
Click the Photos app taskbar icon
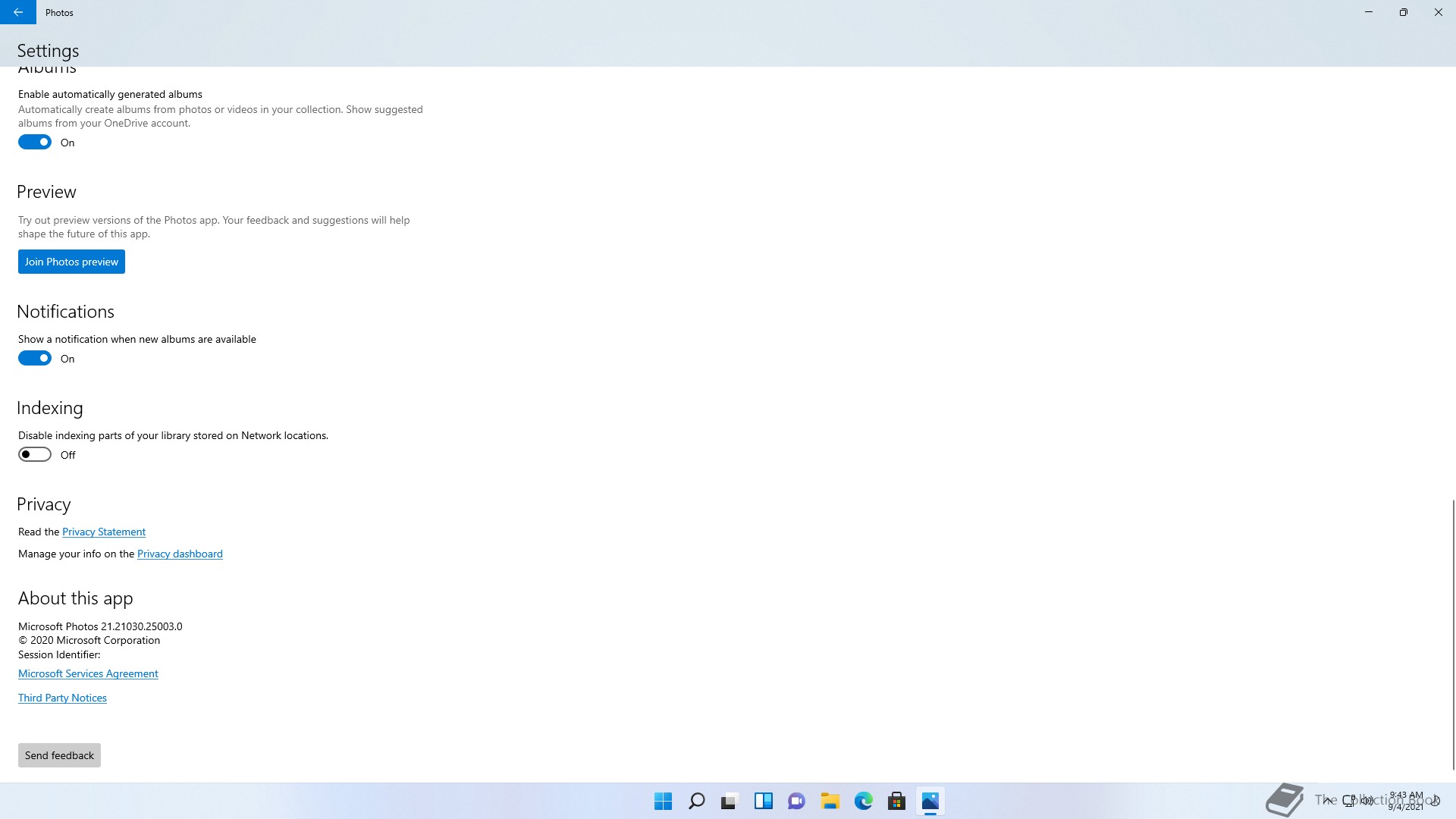coord(930,801)
